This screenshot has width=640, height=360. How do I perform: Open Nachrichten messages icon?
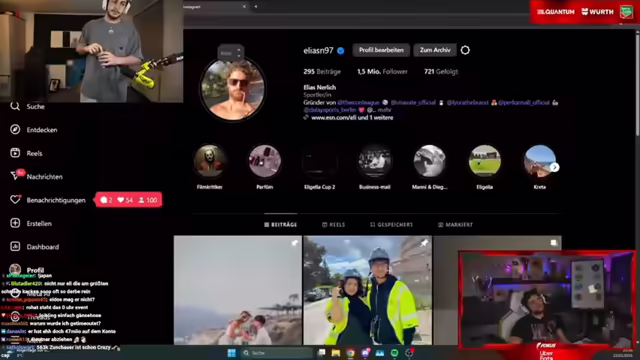pyautogui.click(x=15, y=176)
